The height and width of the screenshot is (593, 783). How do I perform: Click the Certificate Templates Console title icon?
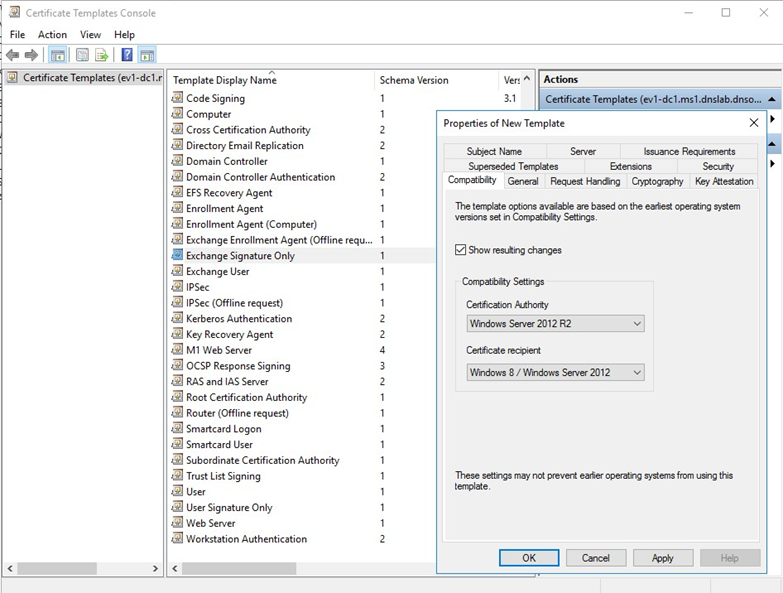tap(14, 12)
